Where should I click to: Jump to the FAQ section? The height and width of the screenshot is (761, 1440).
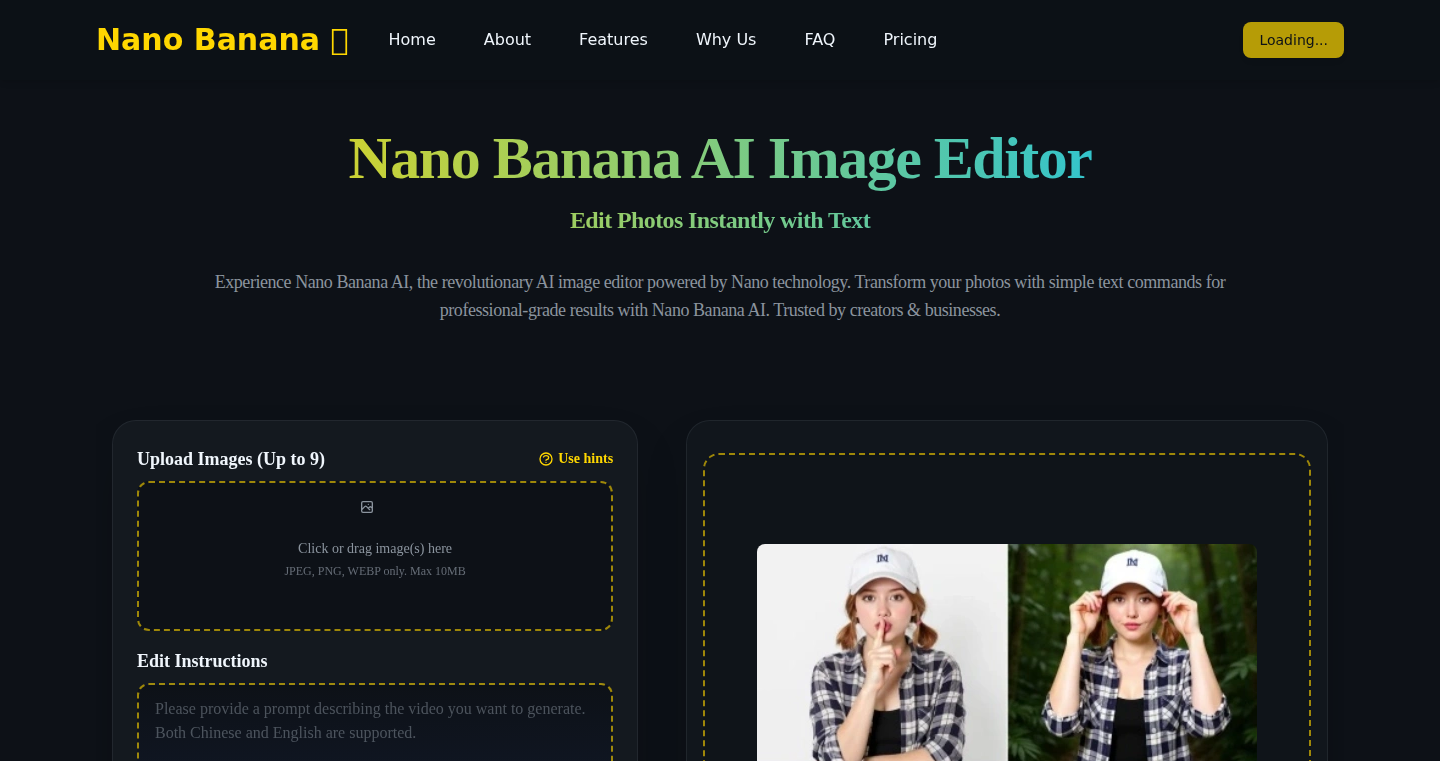[x=820, y=40]
